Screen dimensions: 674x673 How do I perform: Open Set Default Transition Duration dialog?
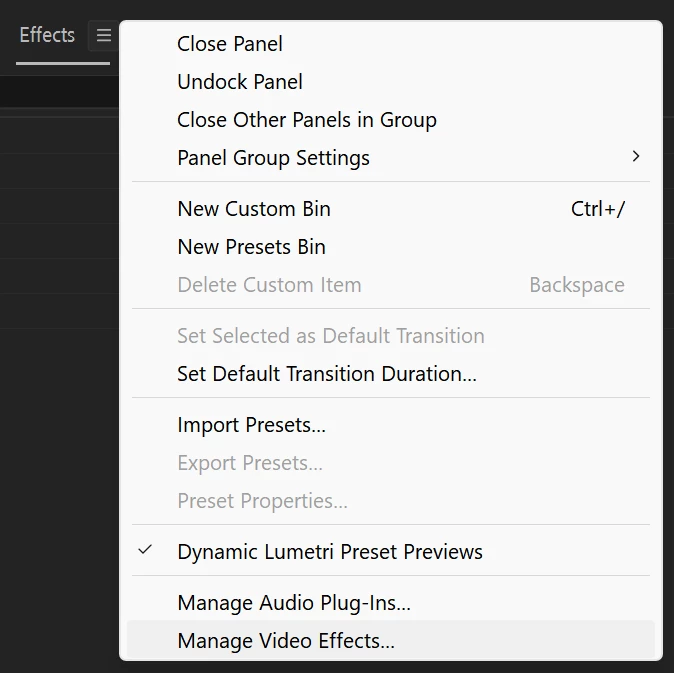(327, 374)
